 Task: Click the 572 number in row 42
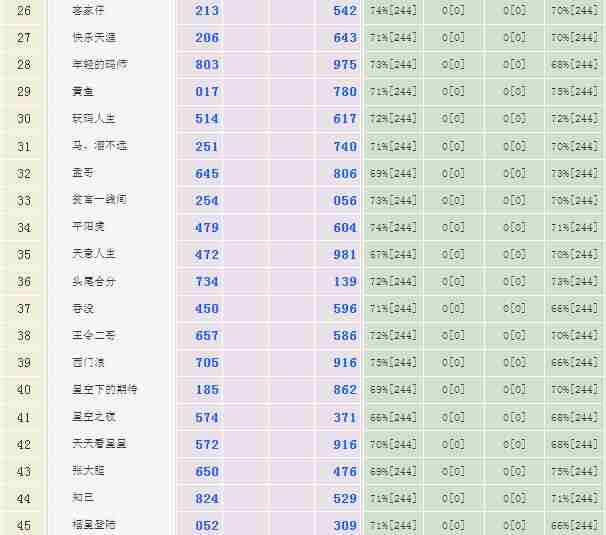(207, 444)
